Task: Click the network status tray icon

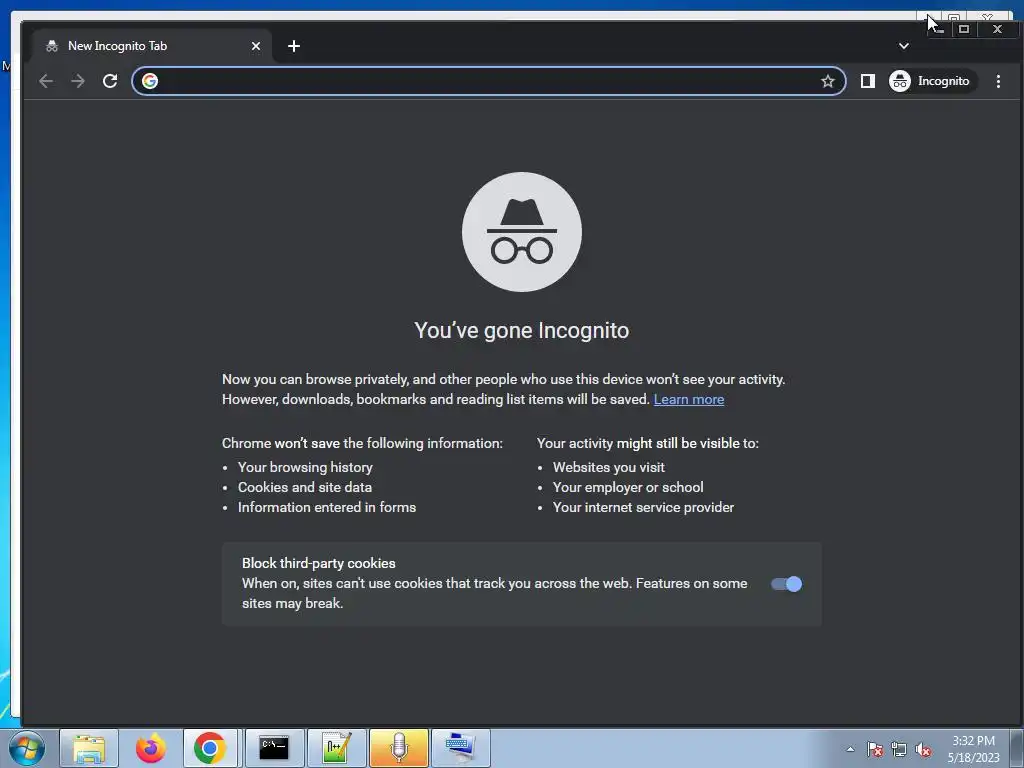Action: point(899,749)
